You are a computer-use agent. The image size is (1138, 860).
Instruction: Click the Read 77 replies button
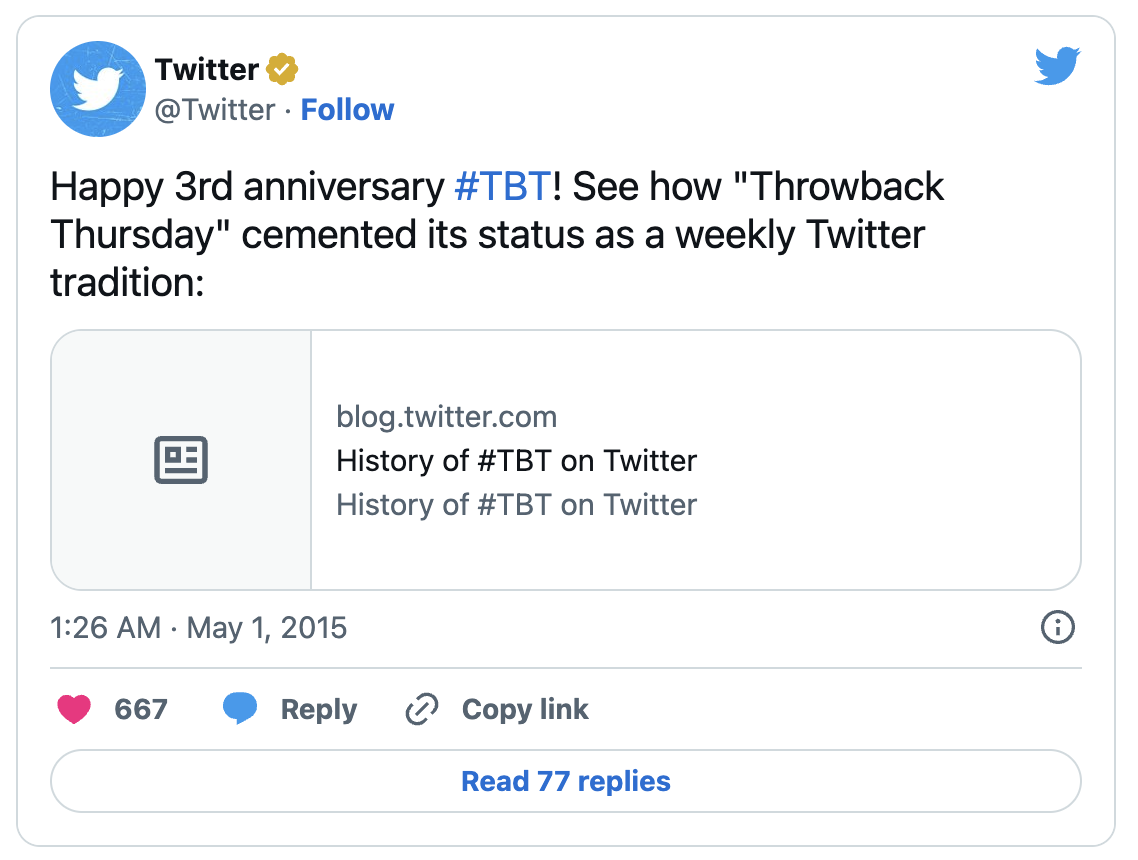[566, 781]
